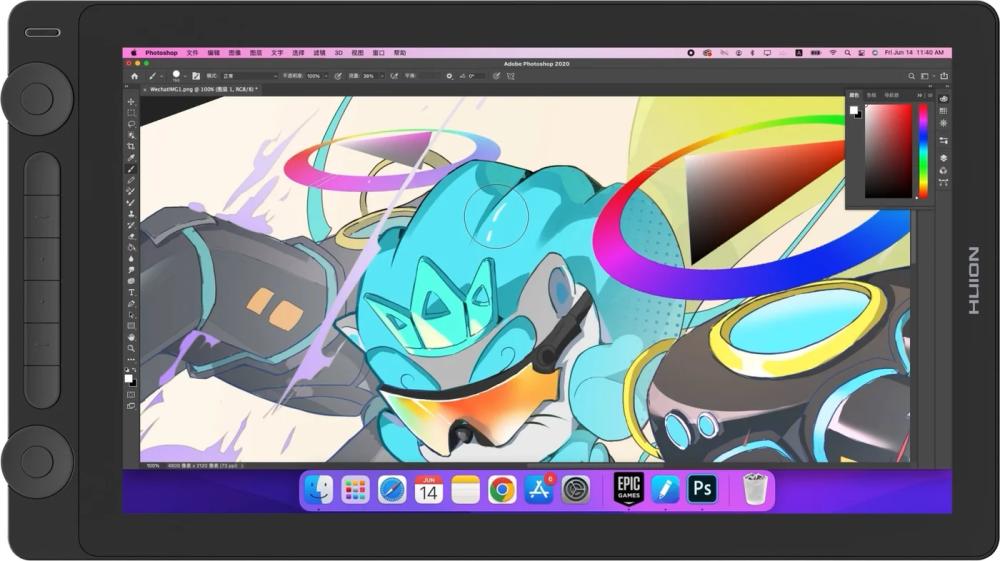The height and width of the screenshot is (561, 1000).
Task: Select the Rectangular Marquee tool
Action: point(131,113)
